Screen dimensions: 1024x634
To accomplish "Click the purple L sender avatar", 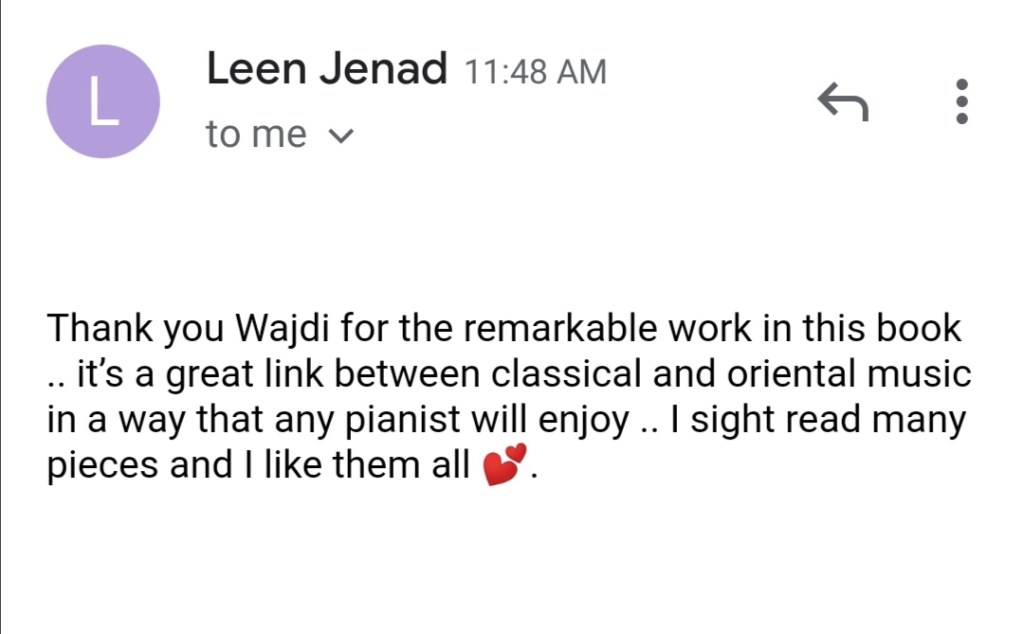I will tap(103, 101).
